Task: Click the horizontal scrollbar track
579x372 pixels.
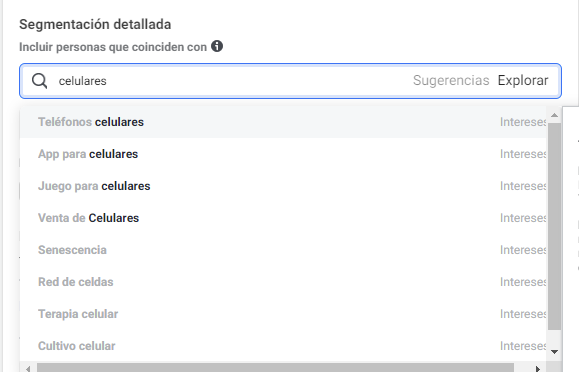Action: coord(275,368)
